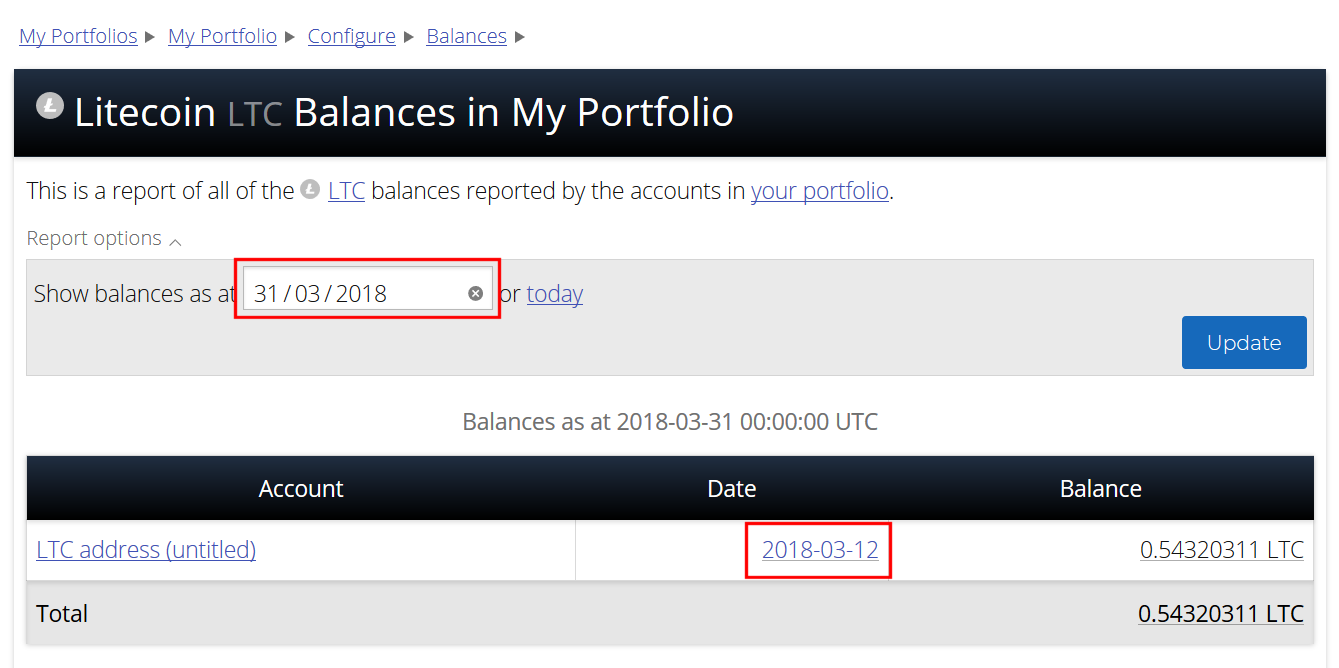
Task: Go to the singular "My Portfolio" breadcrumb link
Action: point(222,37)
